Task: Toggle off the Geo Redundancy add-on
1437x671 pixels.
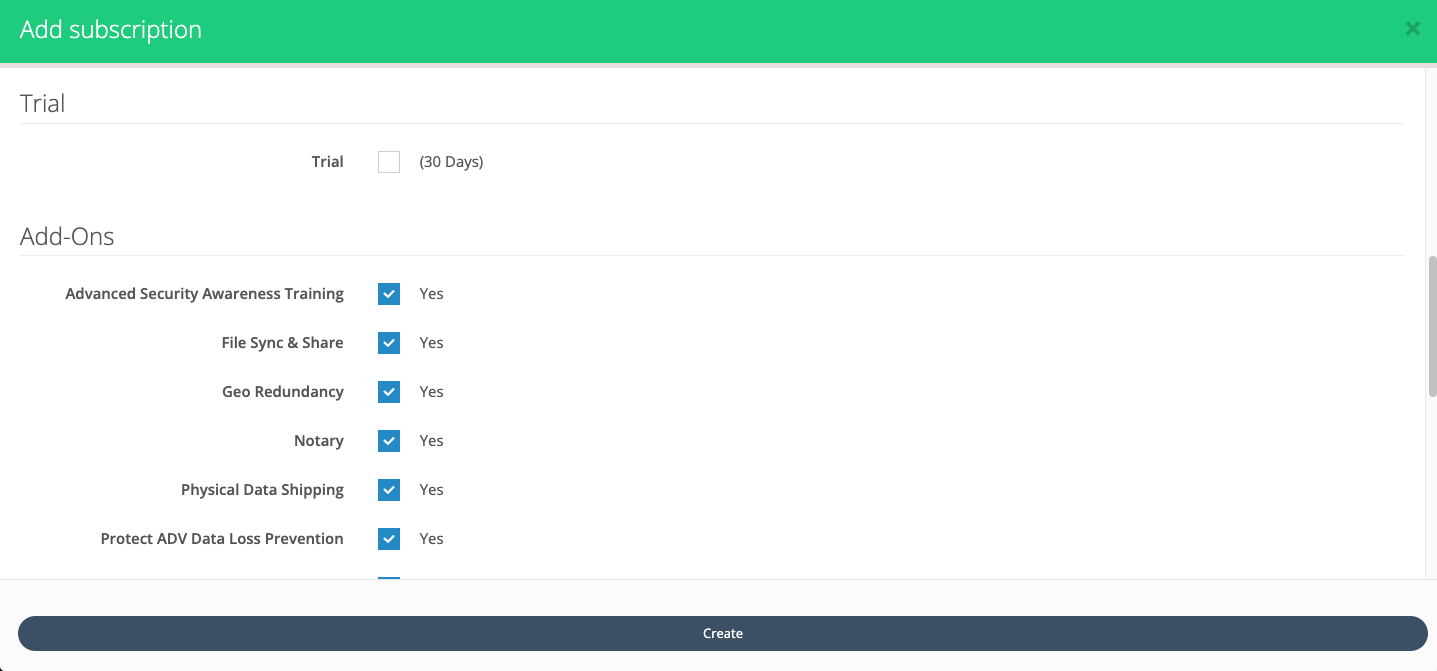Action: tap(388, 391)
